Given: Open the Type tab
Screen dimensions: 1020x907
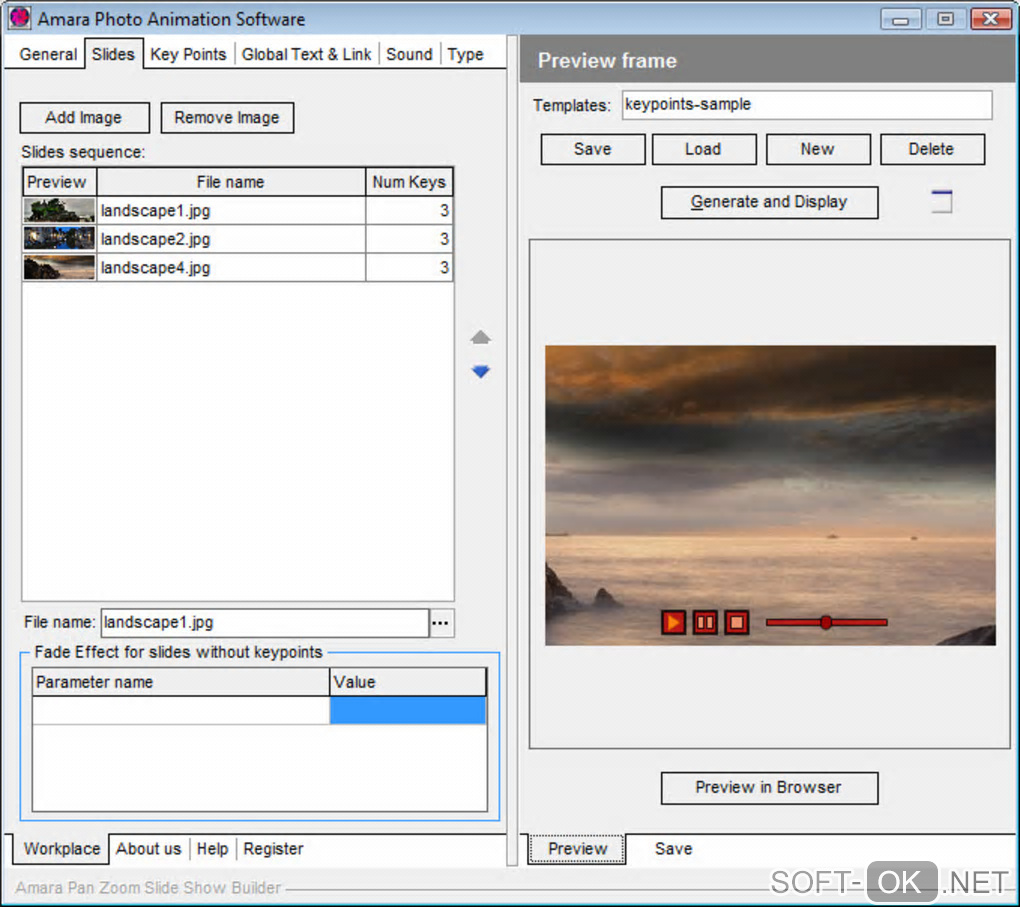Looking at the screenshot, I should (465, 54).
